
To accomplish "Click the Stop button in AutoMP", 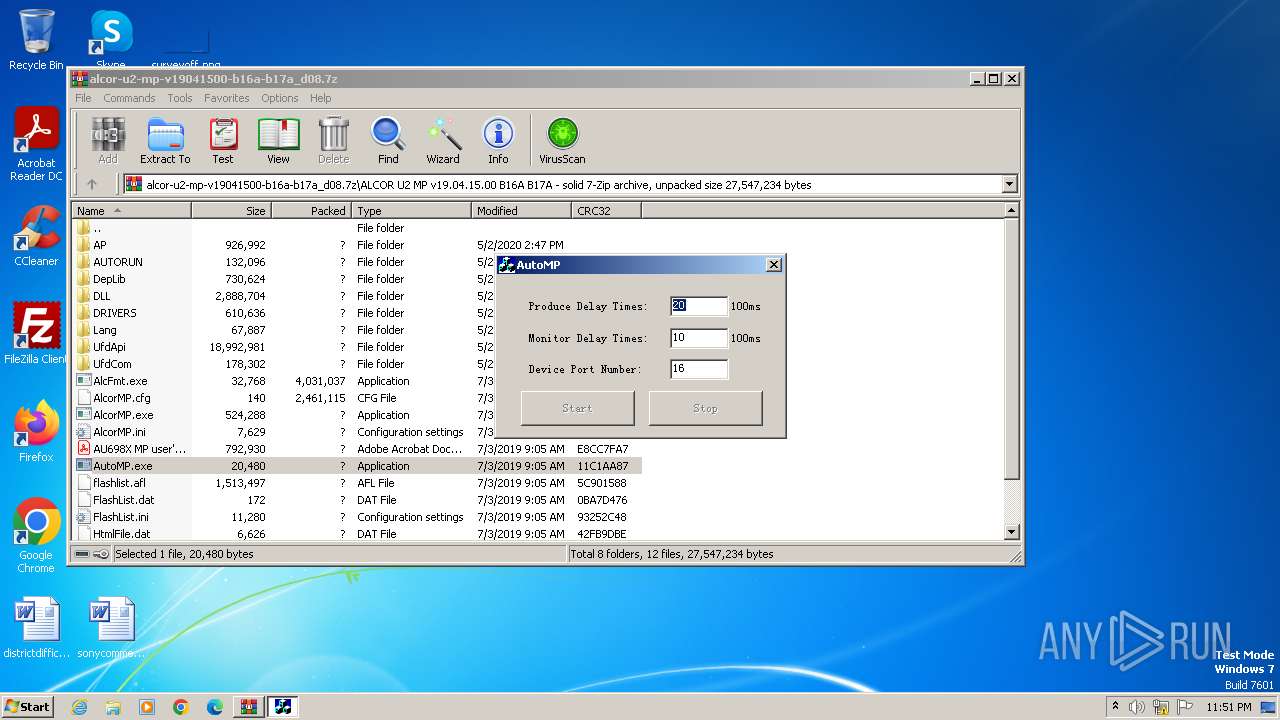I will [x=705, y=408].
